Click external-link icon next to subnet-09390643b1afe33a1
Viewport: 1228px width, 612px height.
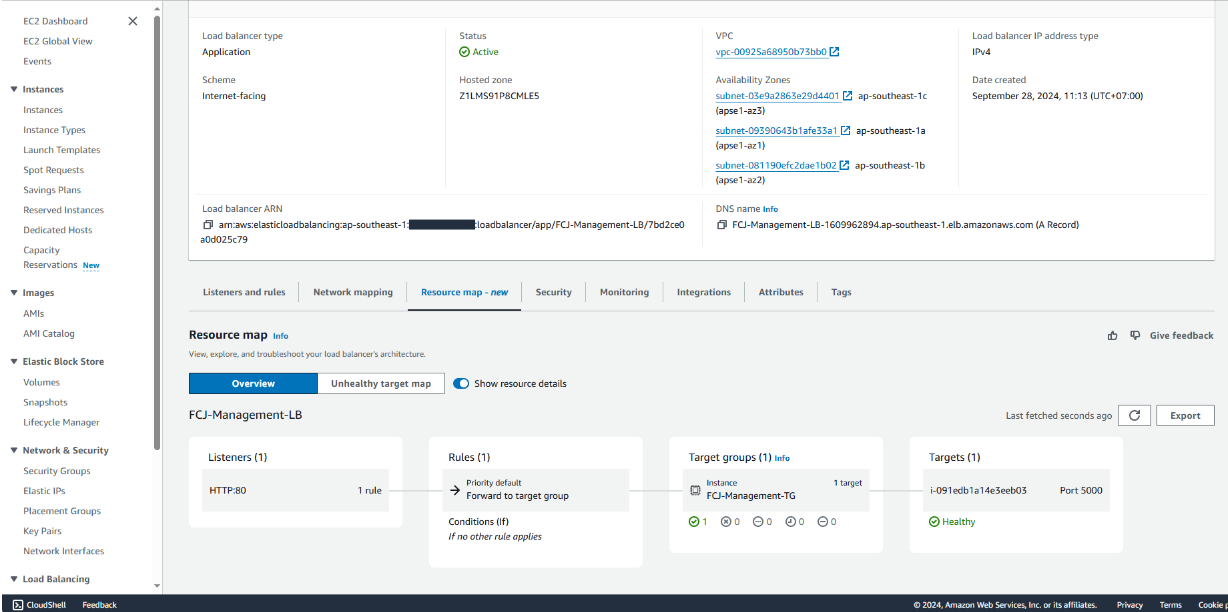tap(845, 131)
